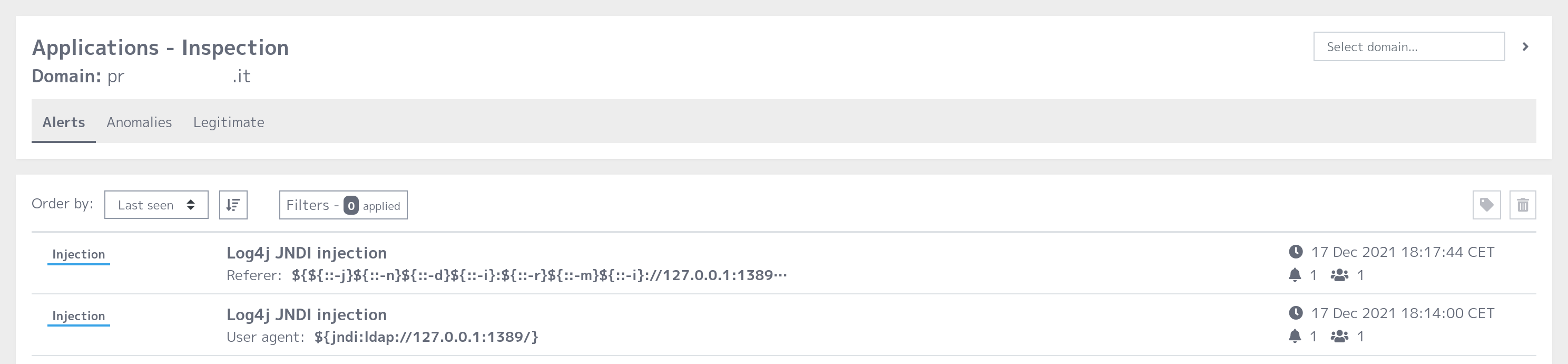Select the Alerts tab
The height and width of the screenshot is (364, 1568).
[x=63, y=122]
